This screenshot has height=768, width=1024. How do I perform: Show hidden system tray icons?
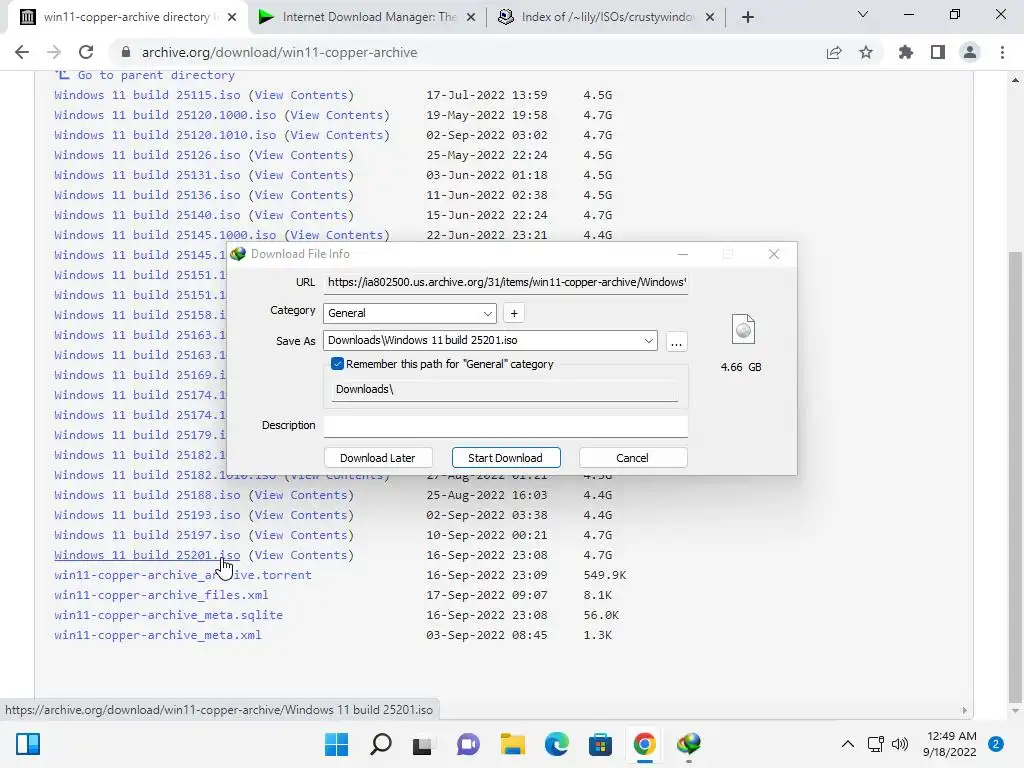coord(848,744)
